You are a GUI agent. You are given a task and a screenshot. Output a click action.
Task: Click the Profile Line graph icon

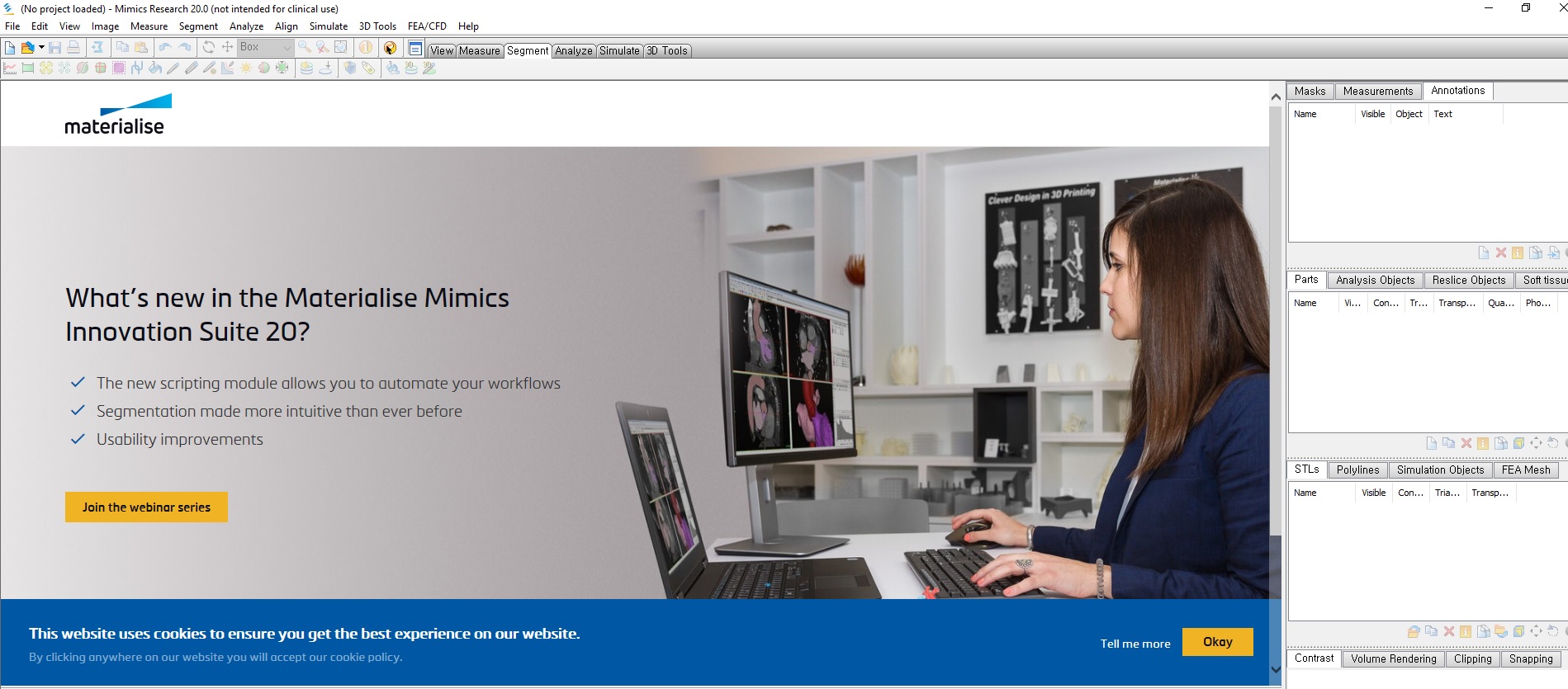click(10, 68)
